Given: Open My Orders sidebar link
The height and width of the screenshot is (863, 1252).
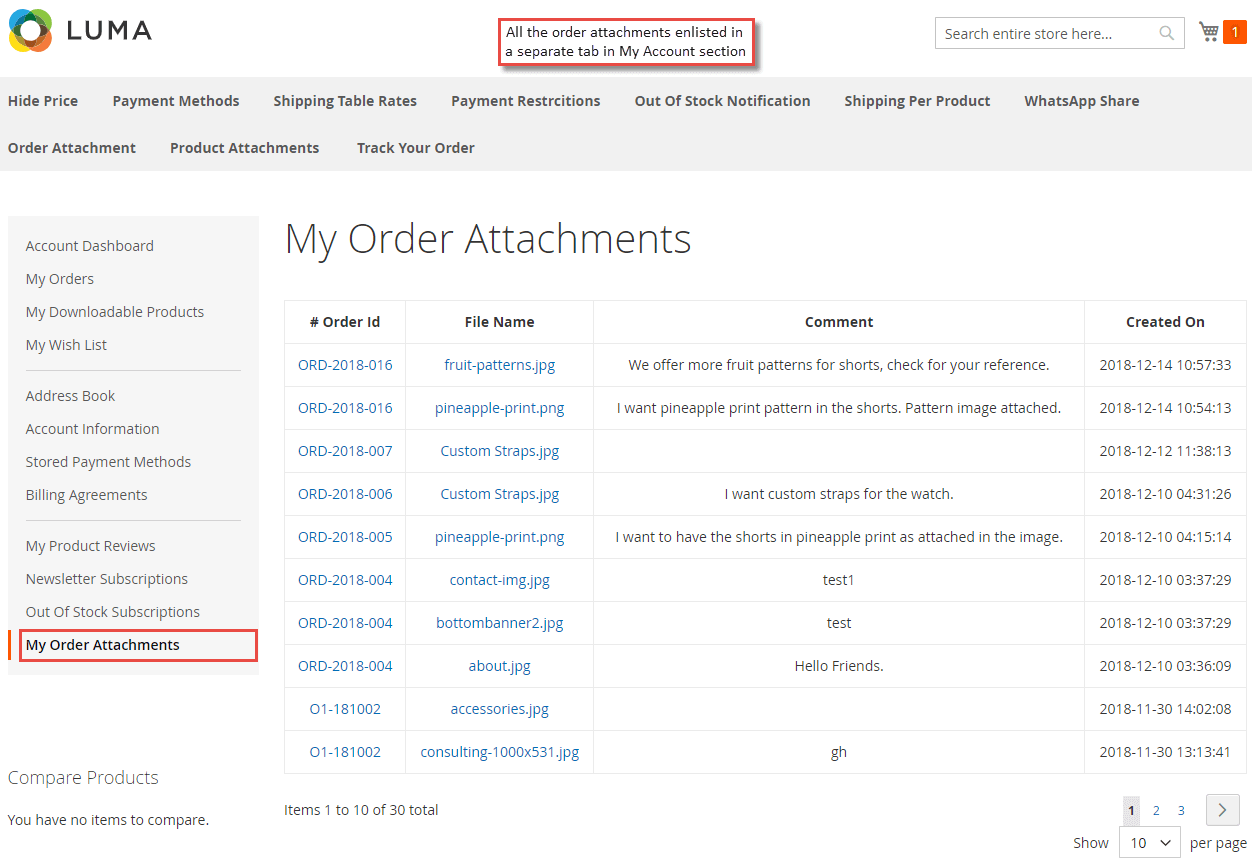Looking at the screenshot, I should (60, 279).
